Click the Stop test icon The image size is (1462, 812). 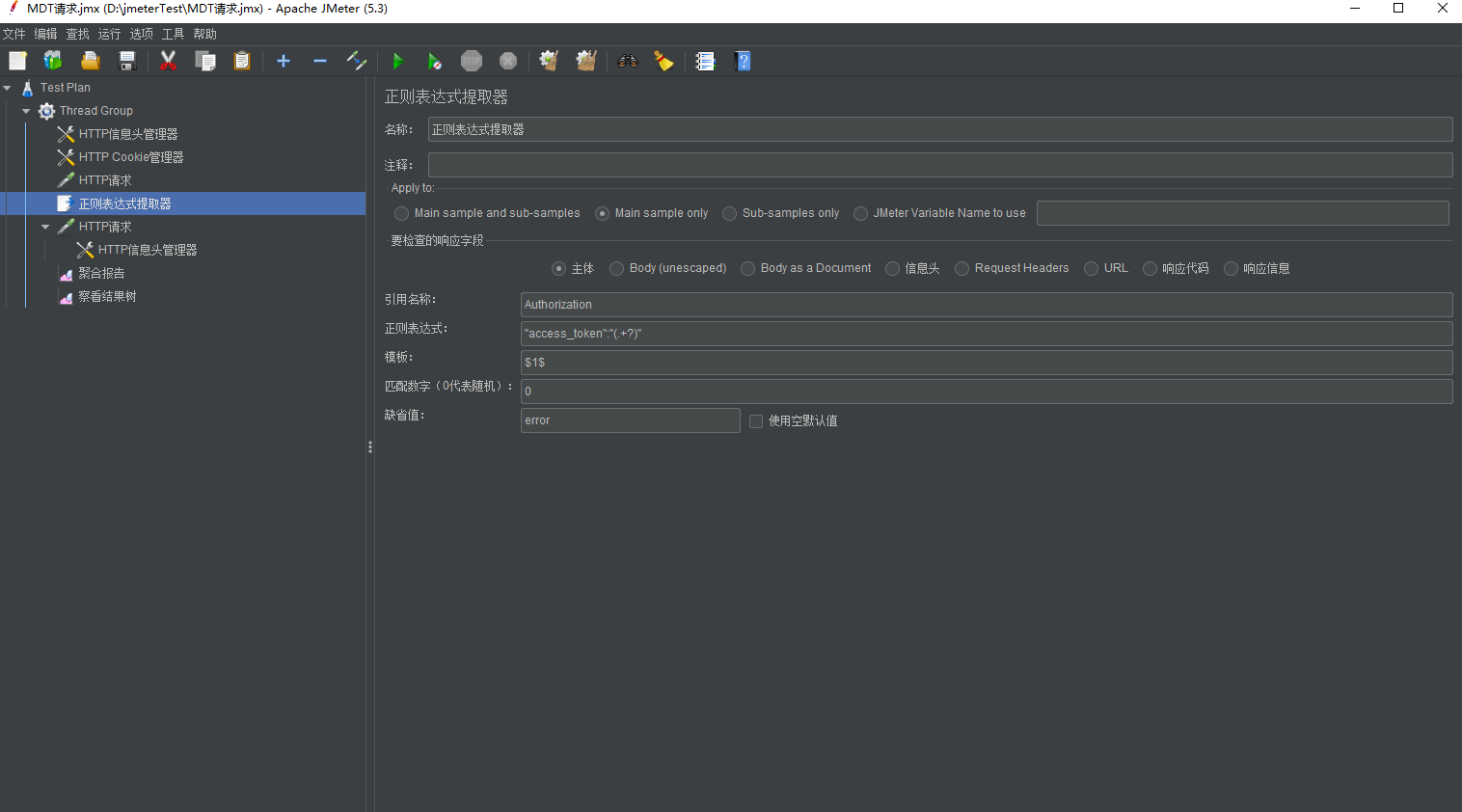pos(472,61)
